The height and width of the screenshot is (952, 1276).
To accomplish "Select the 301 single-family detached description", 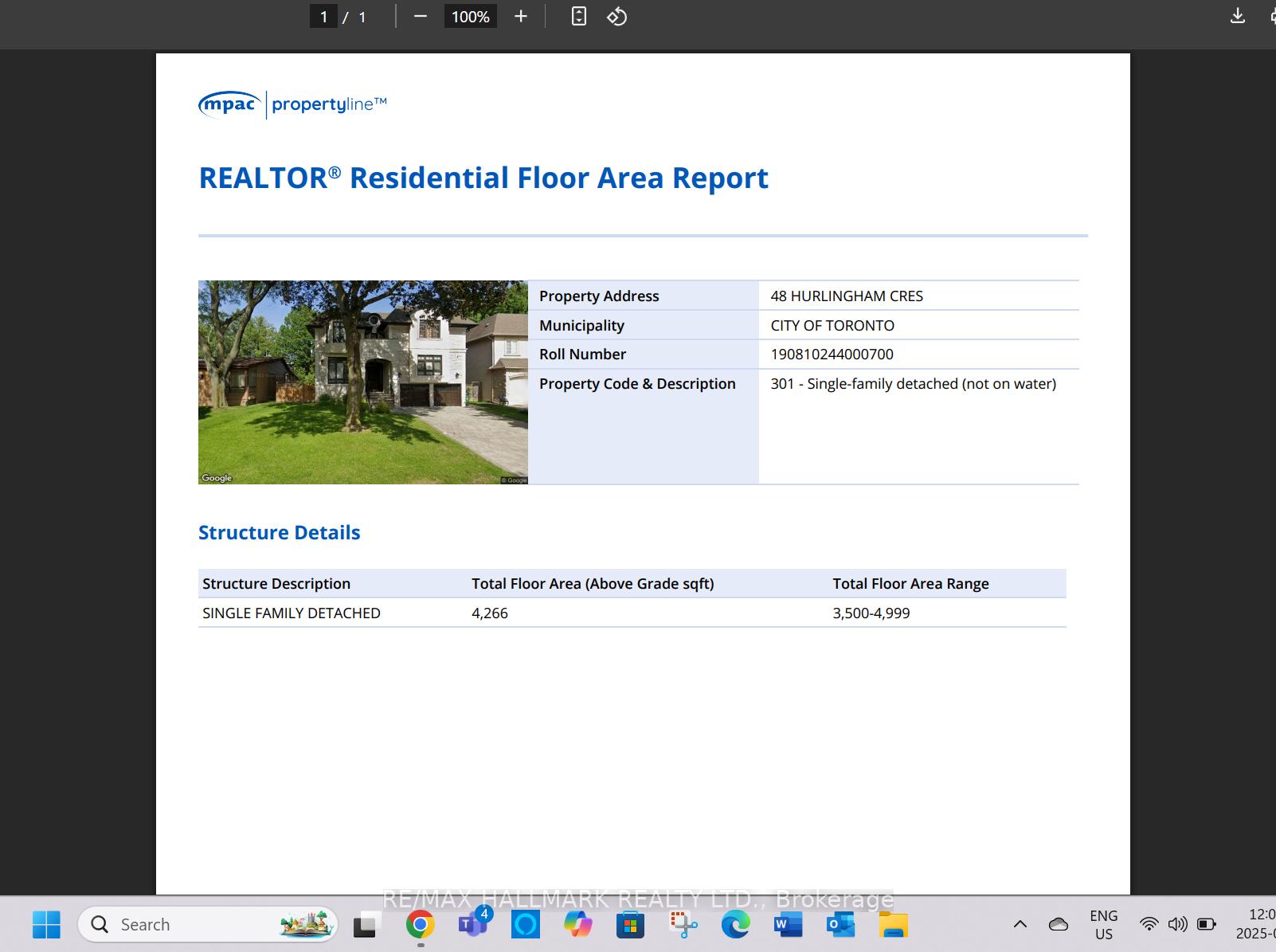I will [x=914, y=384].
